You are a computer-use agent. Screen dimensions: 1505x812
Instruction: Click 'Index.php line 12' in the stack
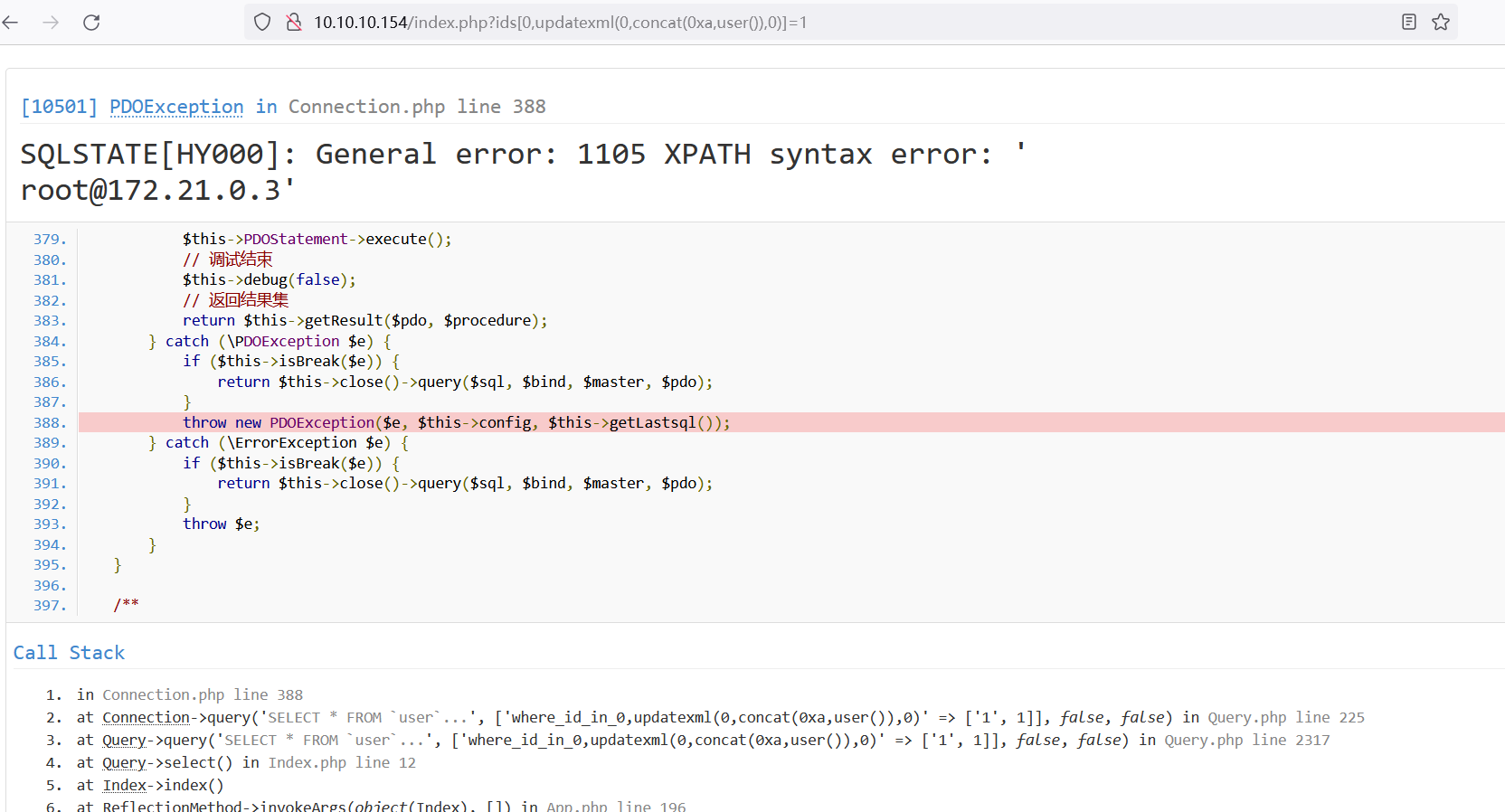(342, 762)
